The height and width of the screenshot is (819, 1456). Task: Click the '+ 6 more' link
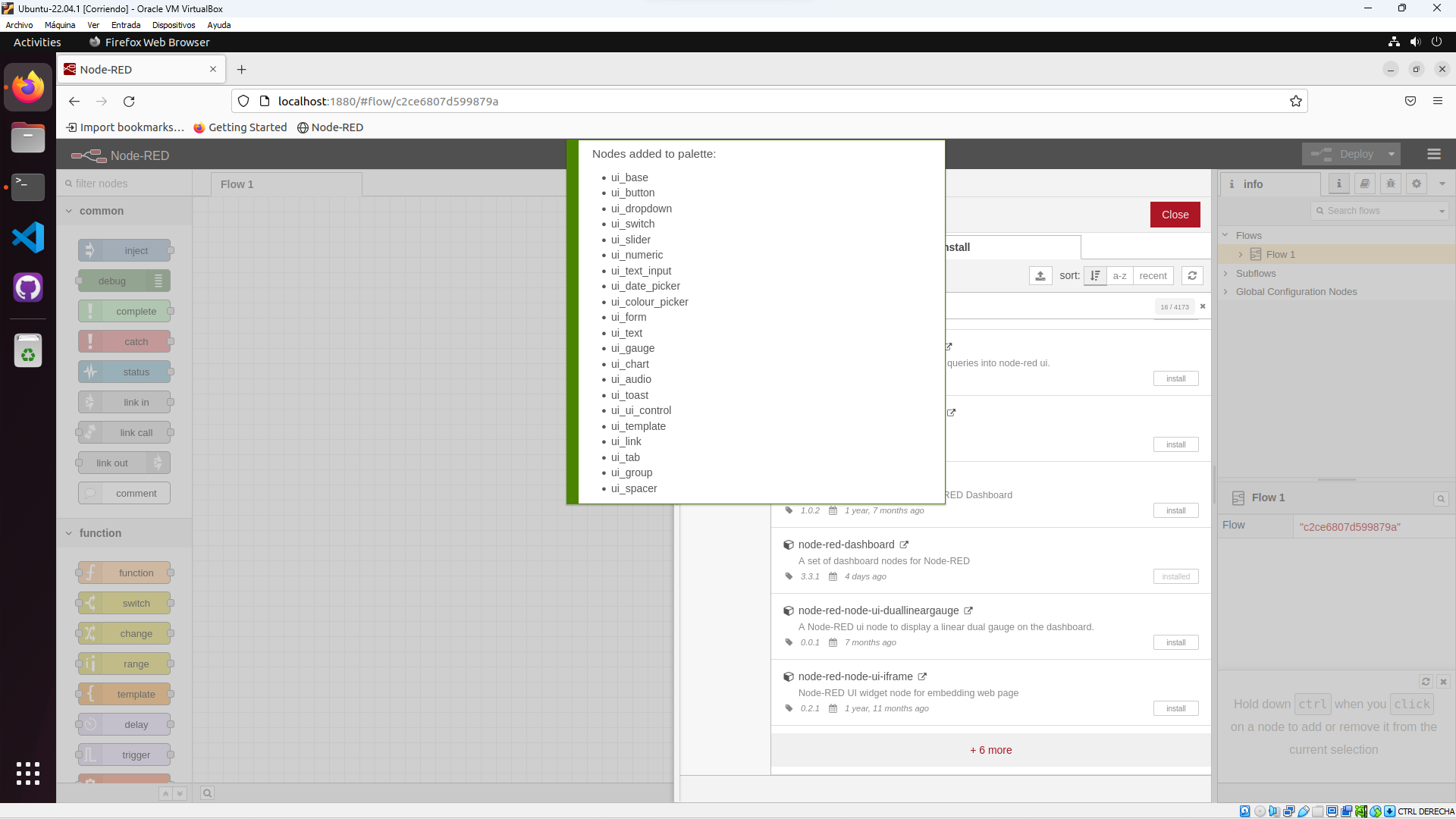click(991, 750)
